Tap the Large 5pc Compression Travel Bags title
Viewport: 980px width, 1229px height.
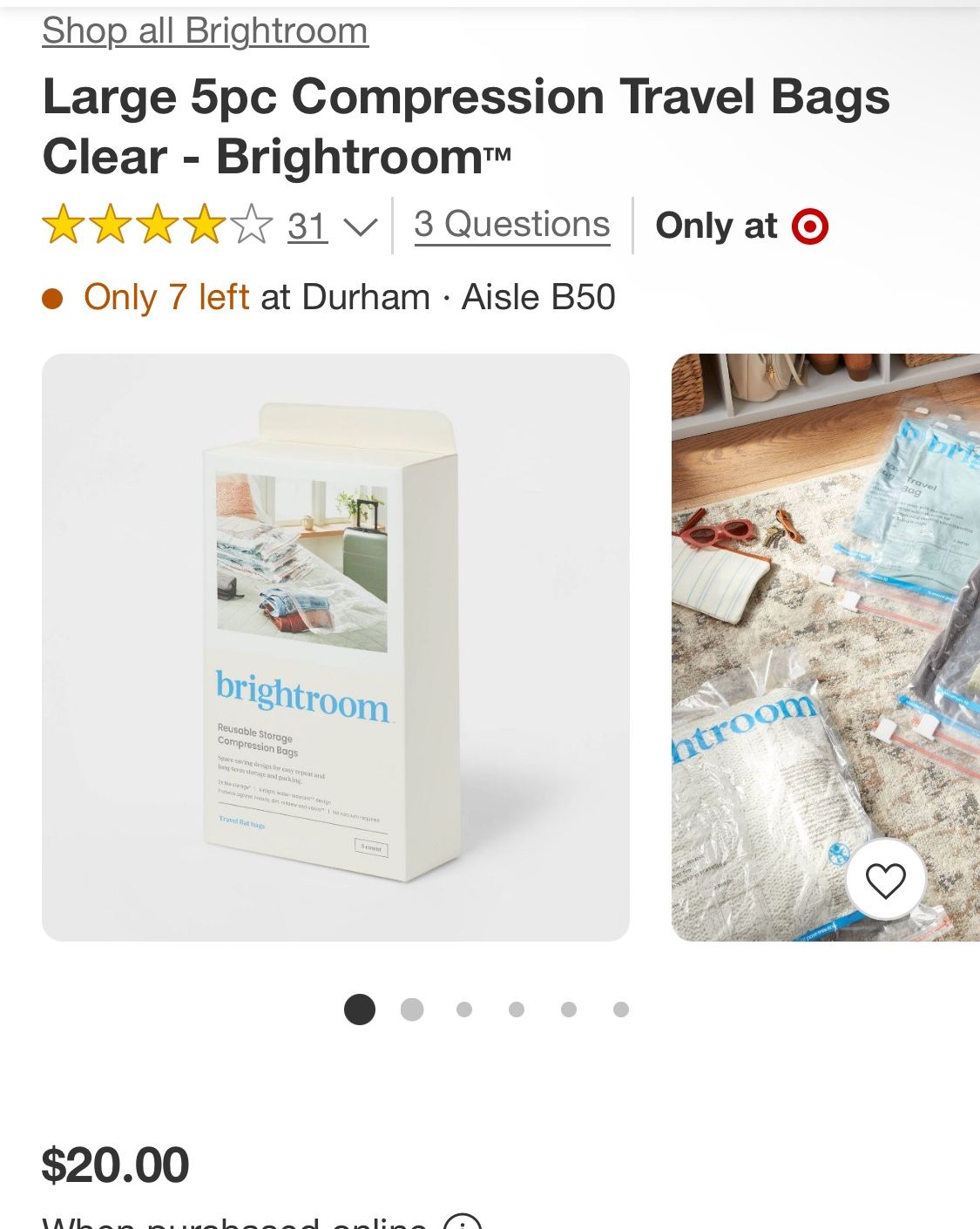click(465, 126)
